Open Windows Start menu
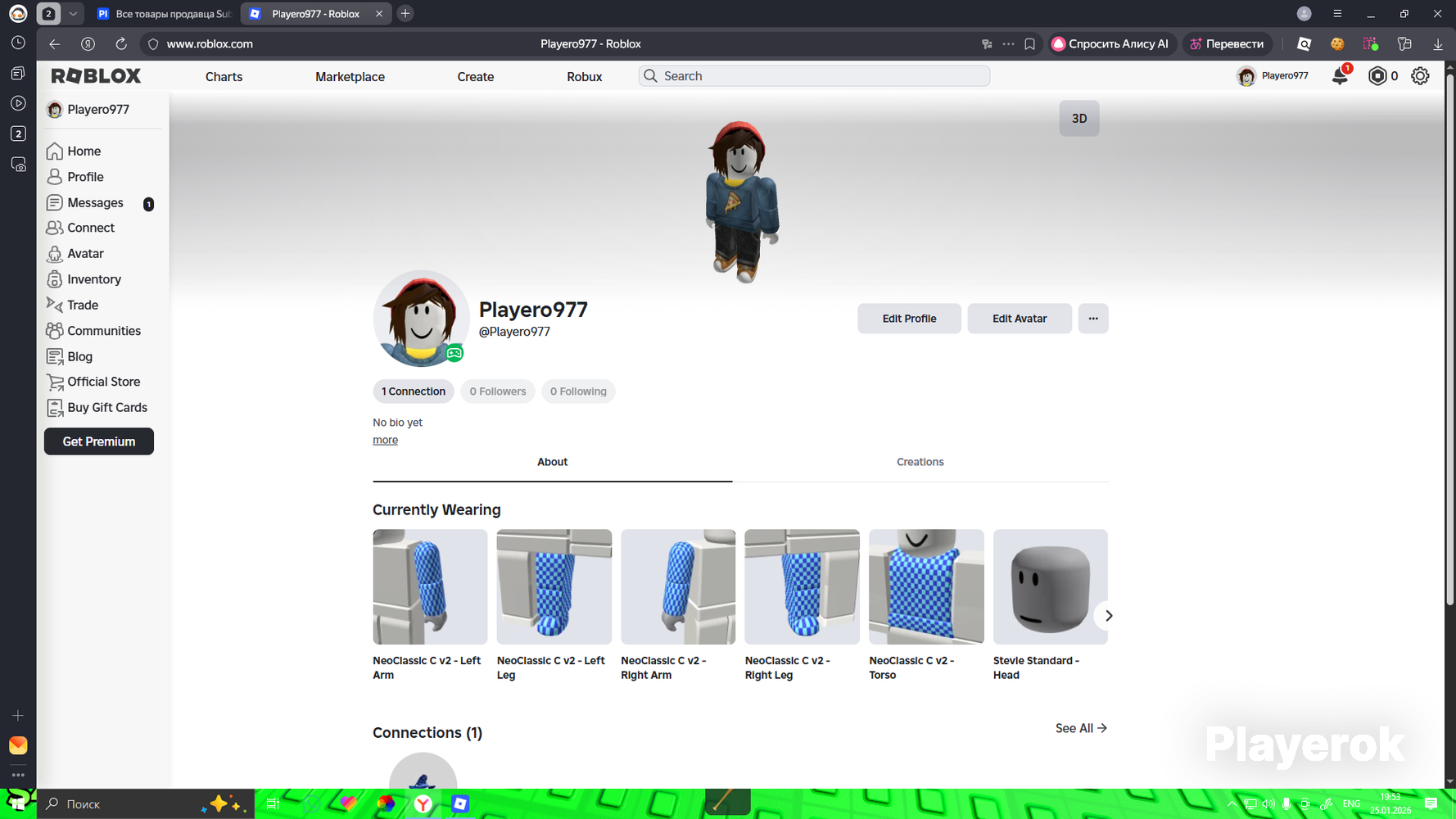 pyautogui.click(x=18, y=804)
